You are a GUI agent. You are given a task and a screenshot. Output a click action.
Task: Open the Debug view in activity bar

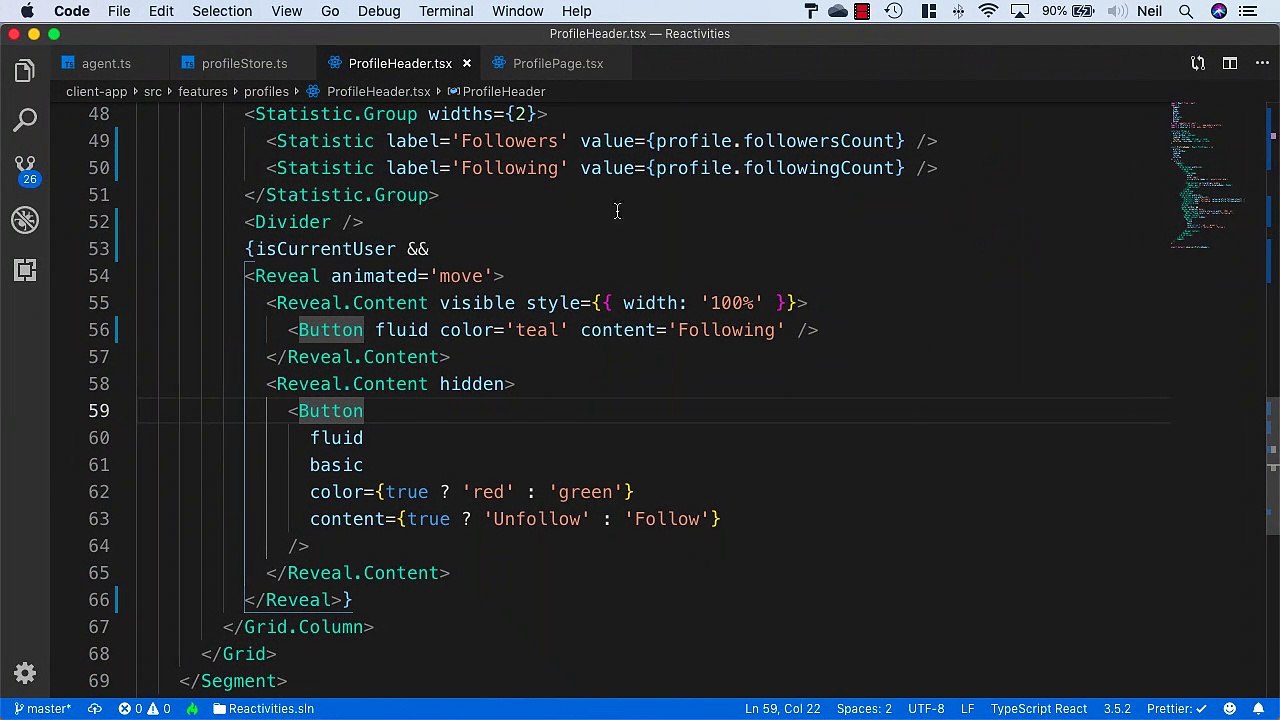(25, 220)
